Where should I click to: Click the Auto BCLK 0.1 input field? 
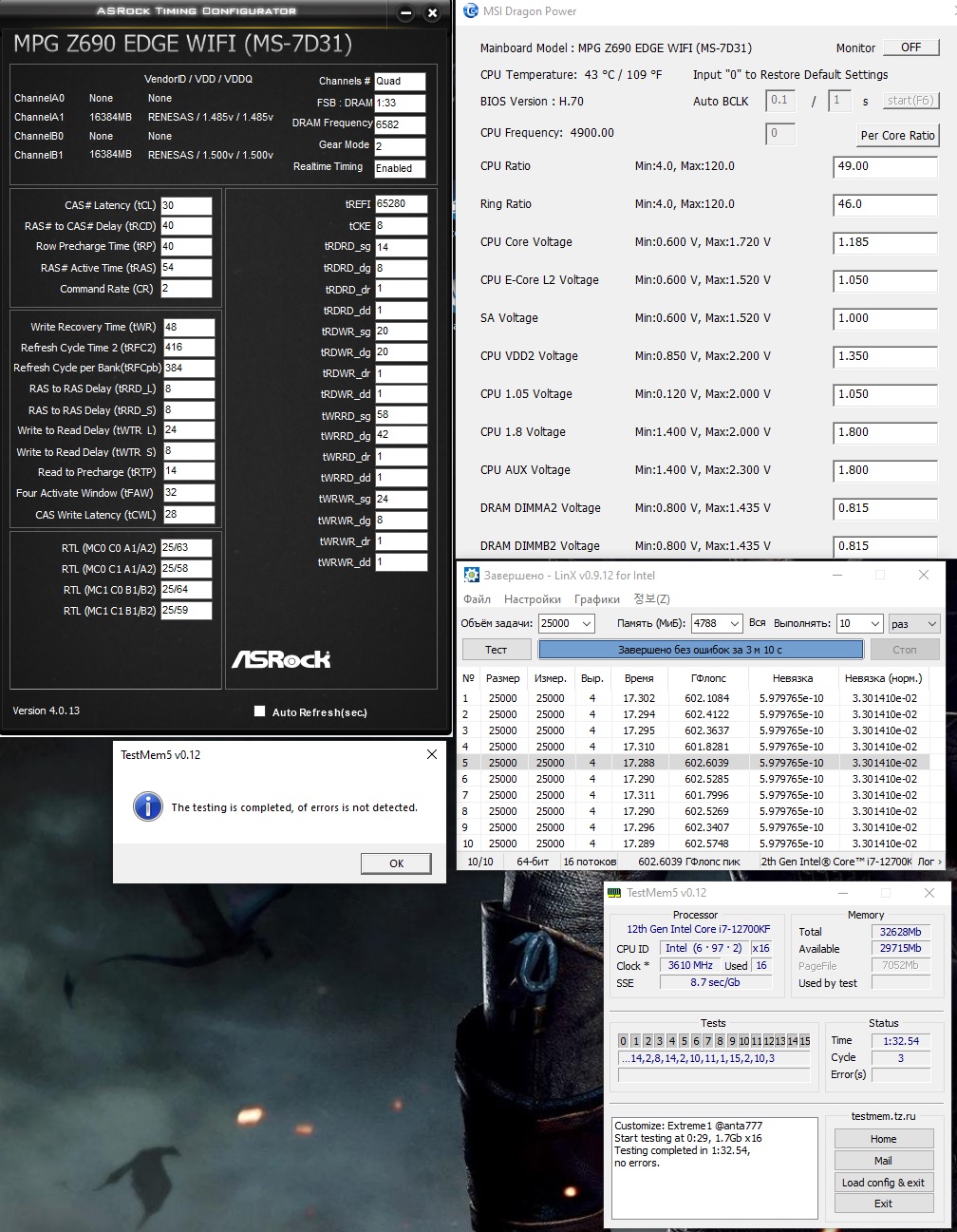tap(780, 101)
